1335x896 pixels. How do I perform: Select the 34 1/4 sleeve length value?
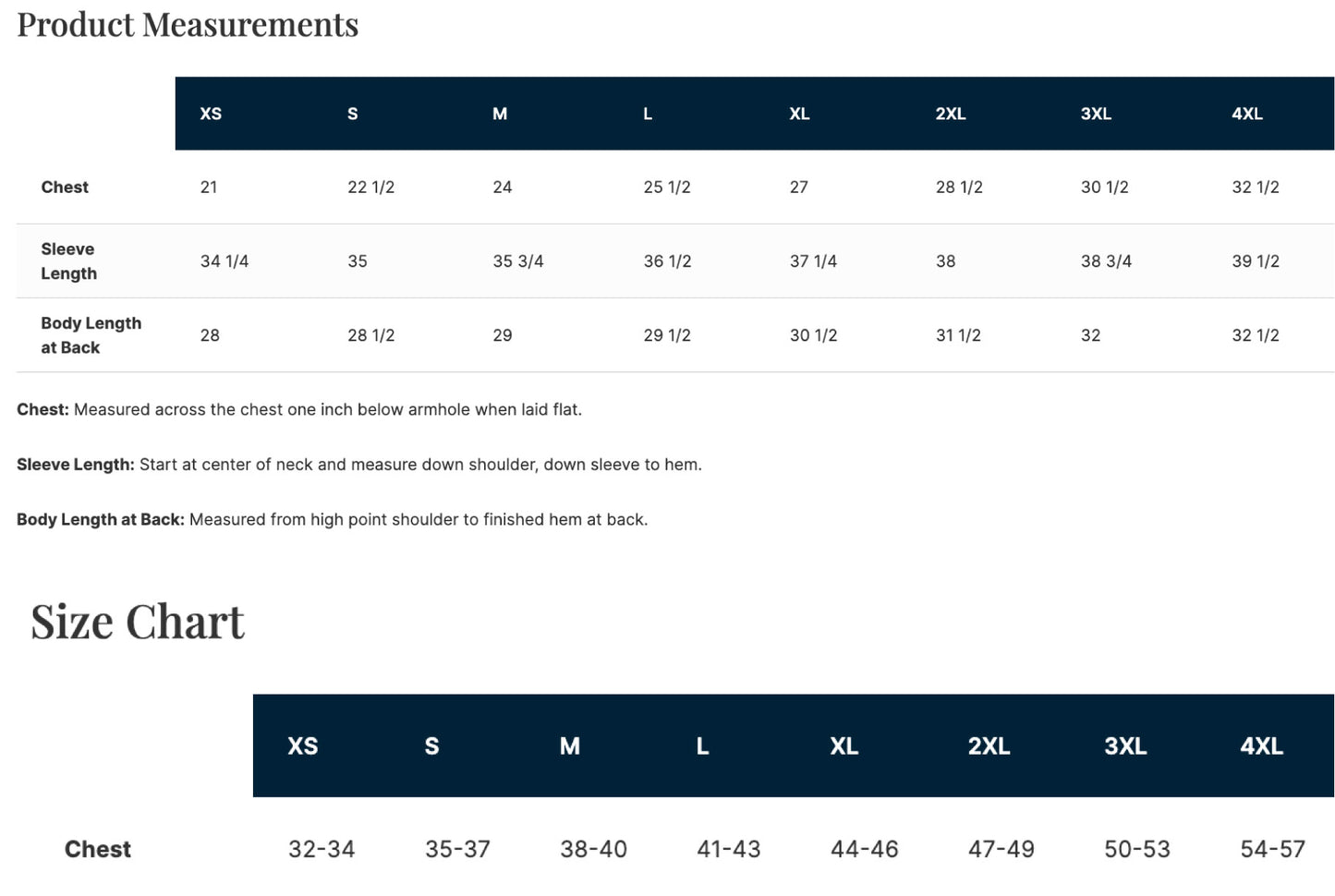click(x=225, y=261)
